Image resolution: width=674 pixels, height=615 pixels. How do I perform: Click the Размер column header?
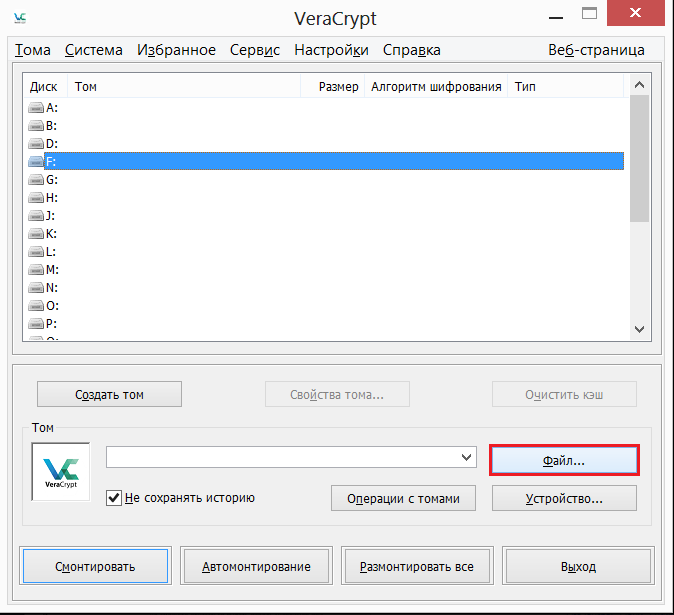click(332, 86)
